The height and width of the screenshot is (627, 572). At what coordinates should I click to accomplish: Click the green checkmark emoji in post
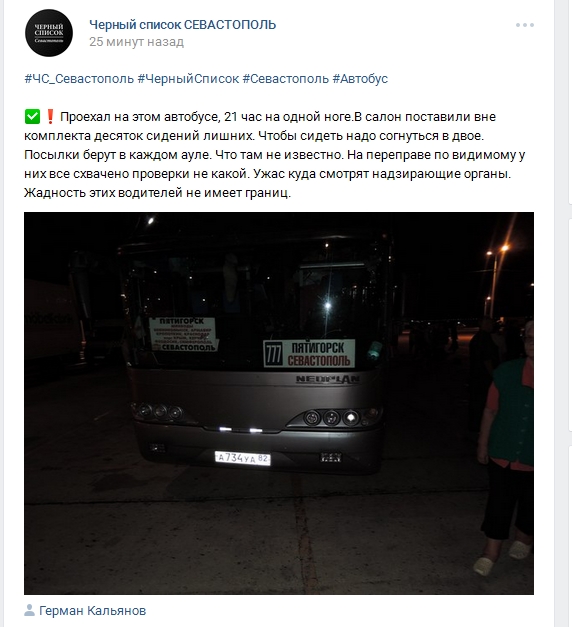coord(32,117)
